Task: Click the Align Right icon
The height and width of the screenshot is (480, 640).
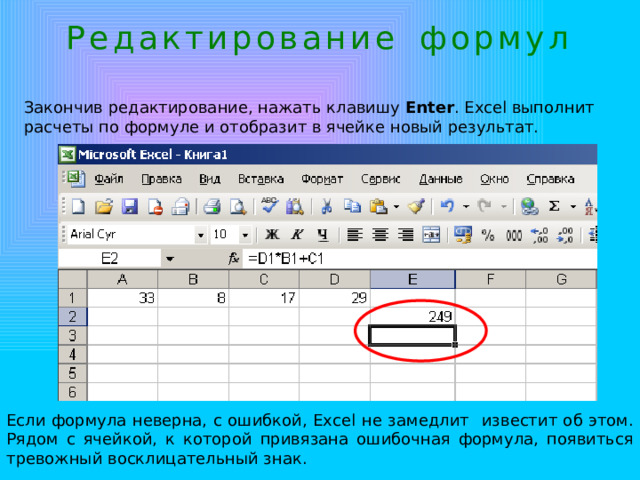Action: (x=405, y=235)
